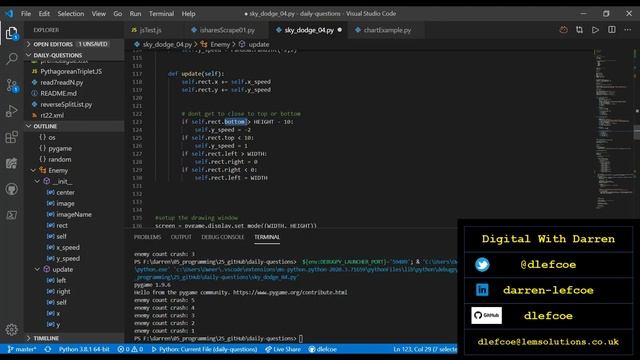
Task: Click the Run Python File play icon
Action: click(596, 30)
